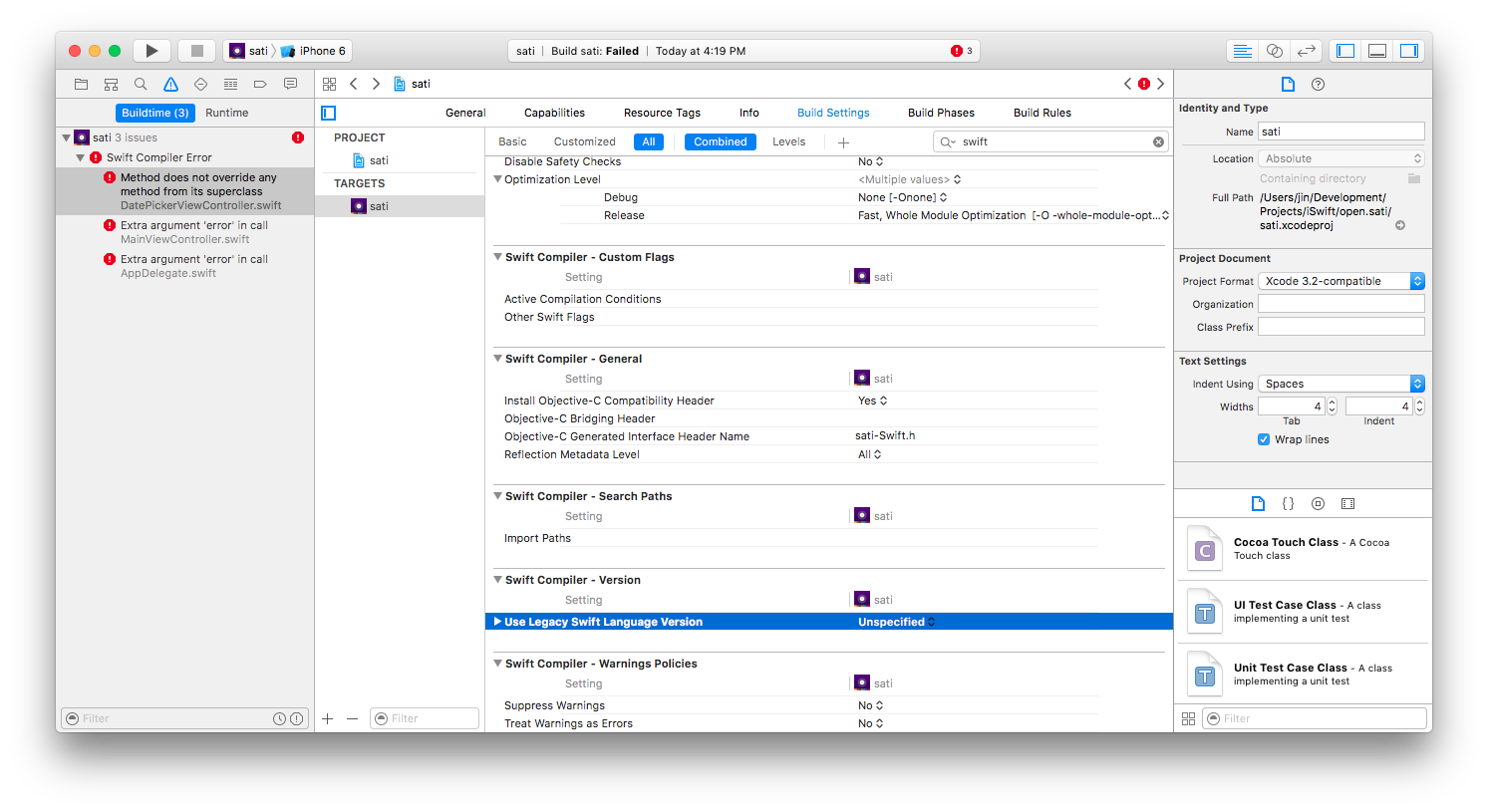Open the test navigator diamond icon
The height and width of the screenshot is (812, 1488).
point(200,84)
